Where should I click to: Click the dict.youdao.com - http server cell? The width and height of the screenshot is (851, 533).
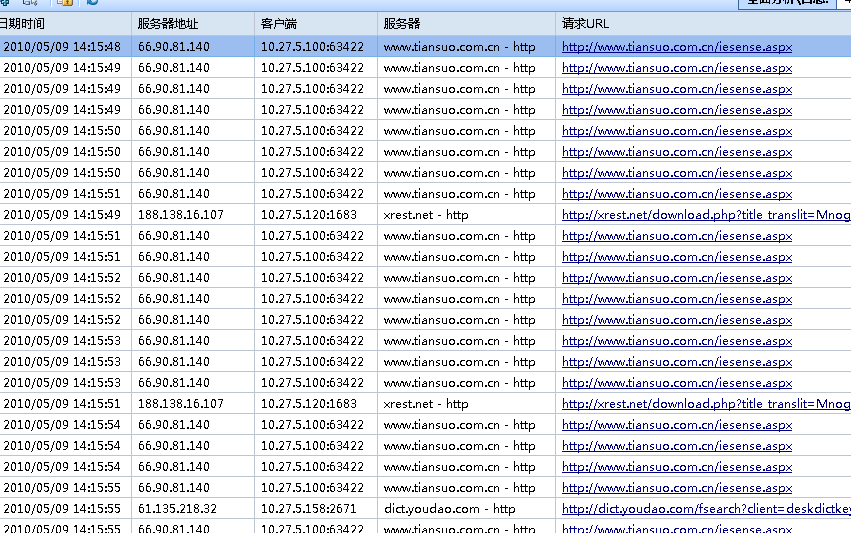(x=449, y=509)
